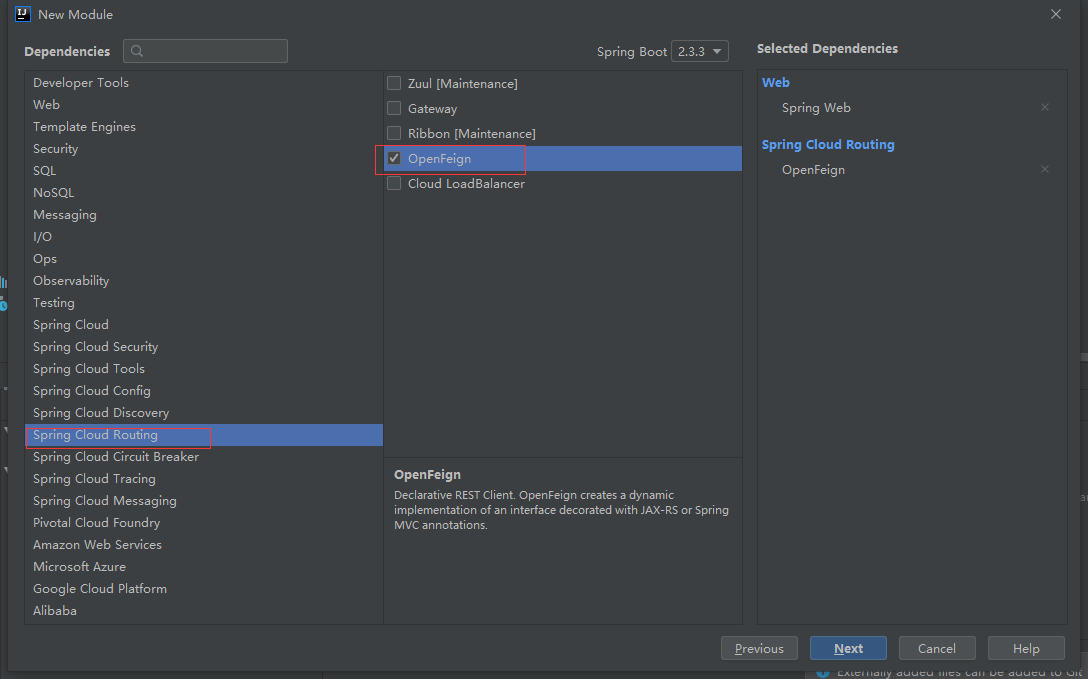
Task: Select Pivotal Cloud Foundry category
Action: click(204, 523)
